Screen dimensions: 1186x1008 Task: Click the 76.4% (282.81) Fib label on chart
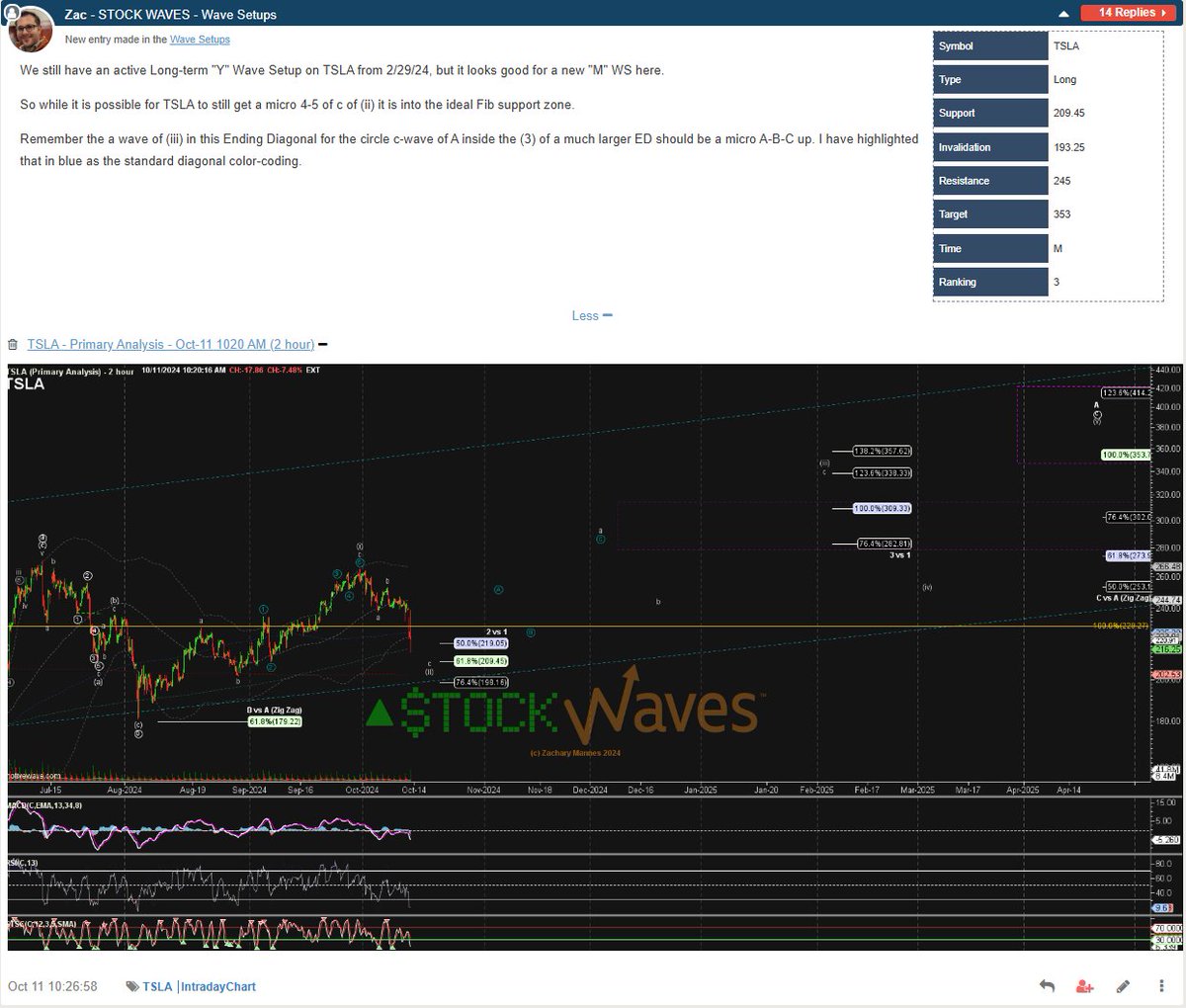point(885,544)
